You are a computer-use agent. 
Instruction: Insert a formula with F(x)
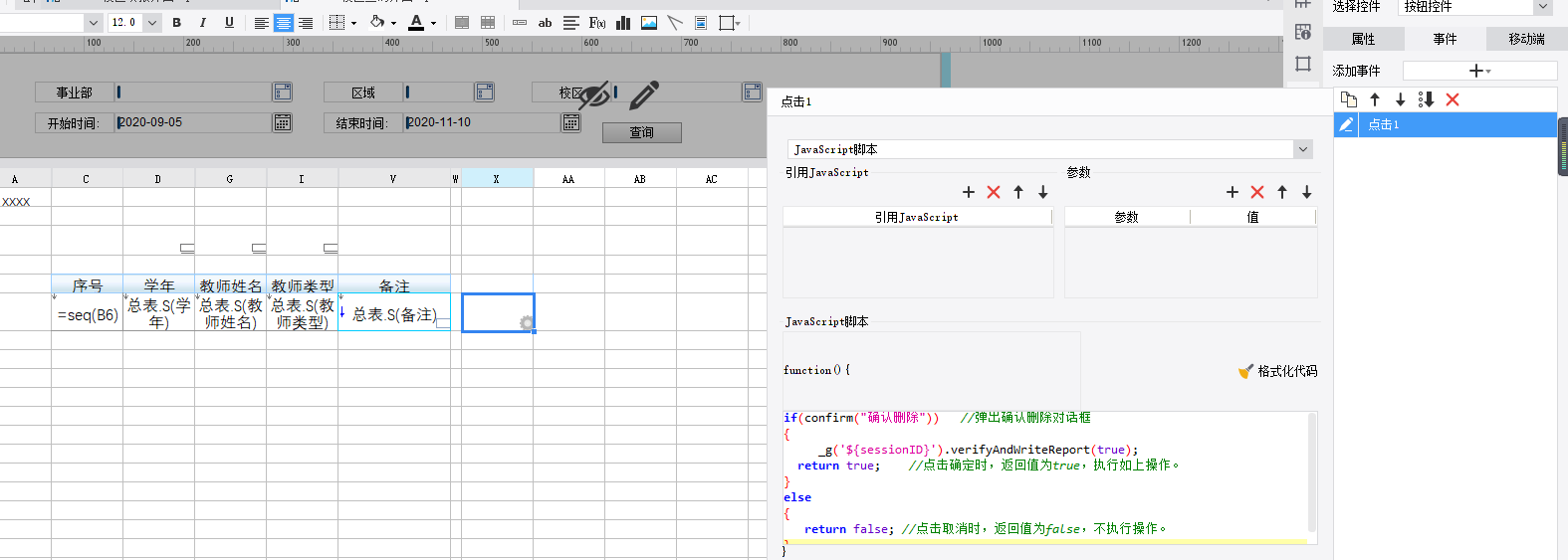(x=597, y=22)
